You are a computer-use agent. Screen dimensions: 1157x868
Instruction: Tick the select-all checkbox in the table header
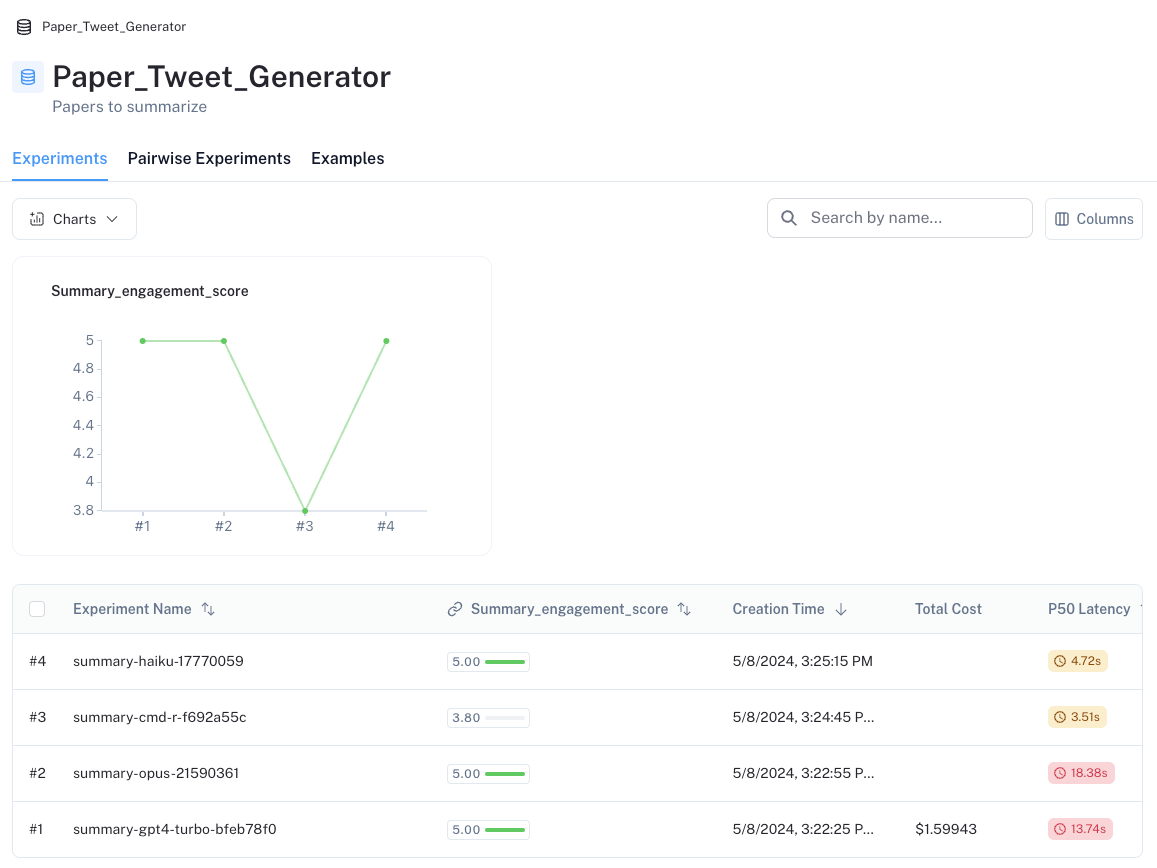(x=37, y=609)
